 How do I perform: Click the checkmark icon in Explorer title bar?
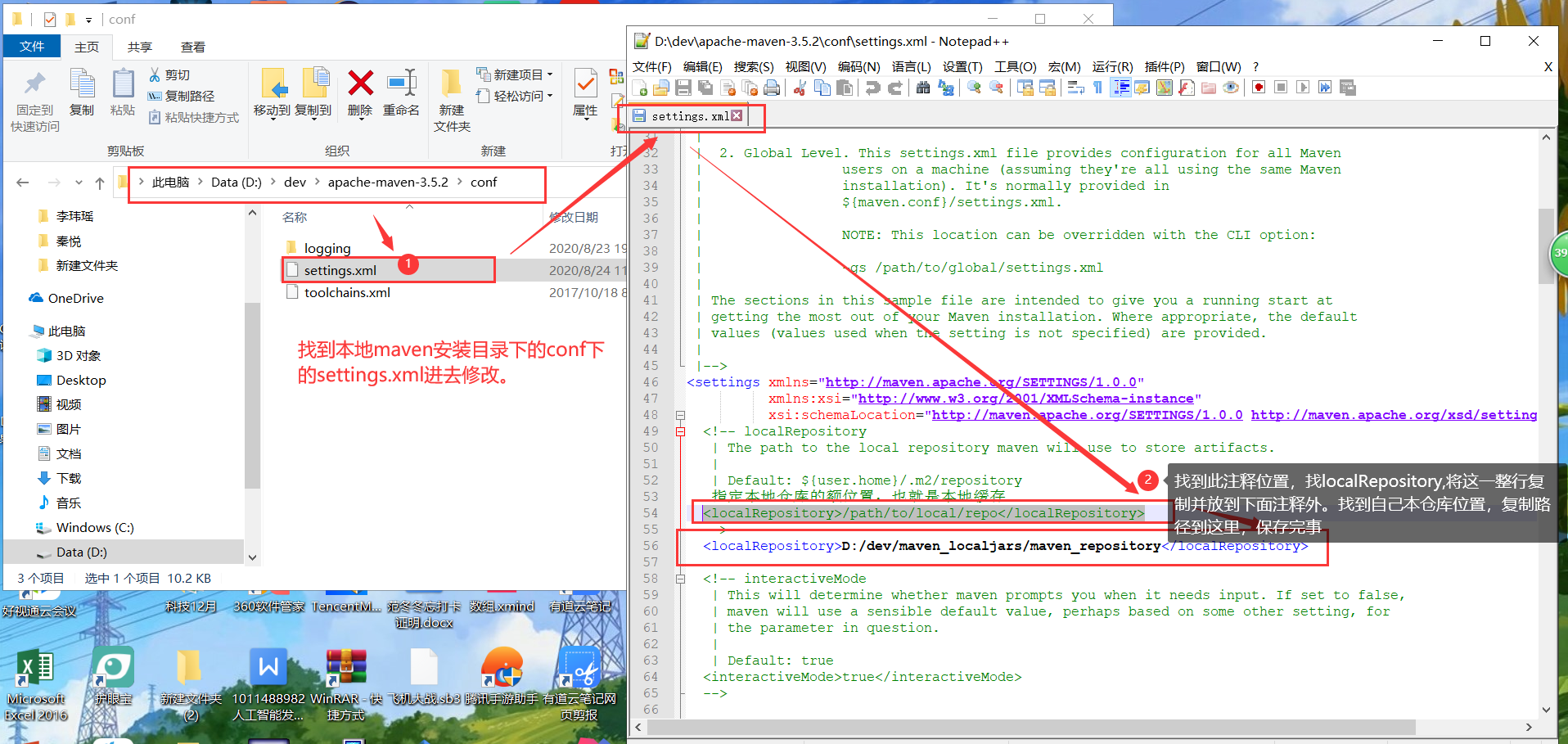click(50, 19)
